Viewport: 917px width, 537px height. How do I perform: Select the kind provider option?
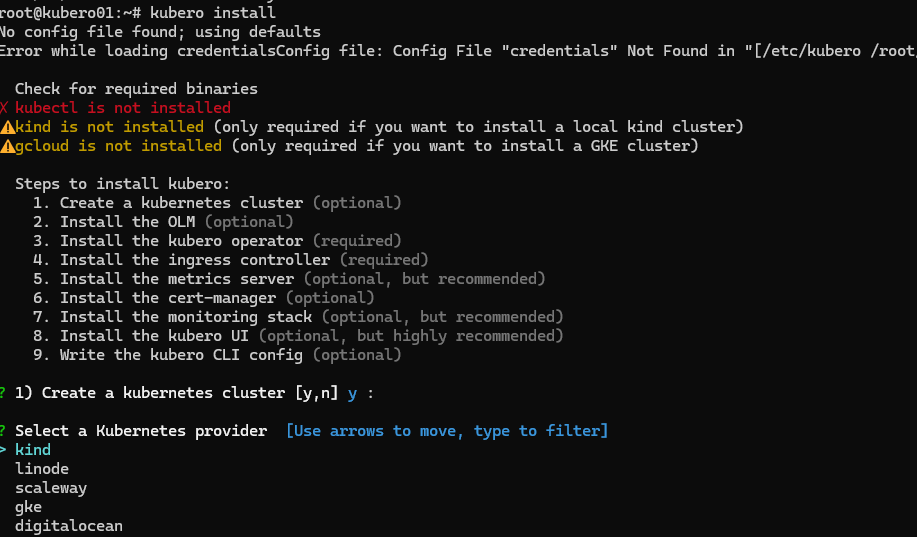pos(33,450)
